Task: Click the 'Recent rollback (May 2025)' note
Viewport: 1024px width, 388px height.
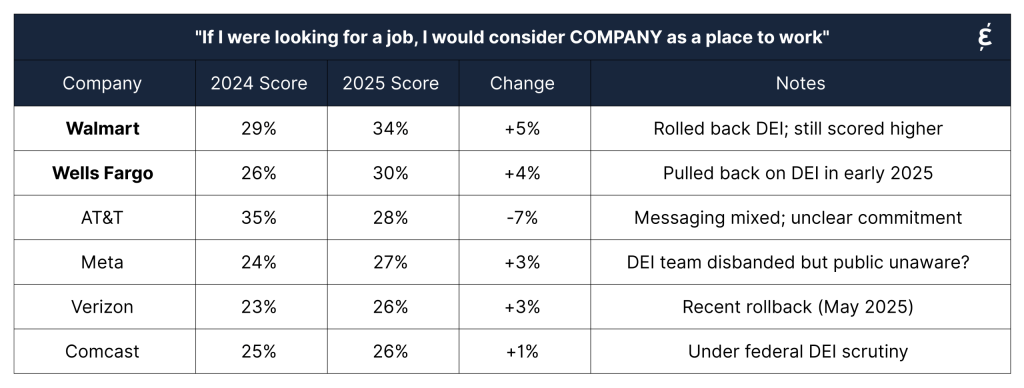Action: pos(798,307)
